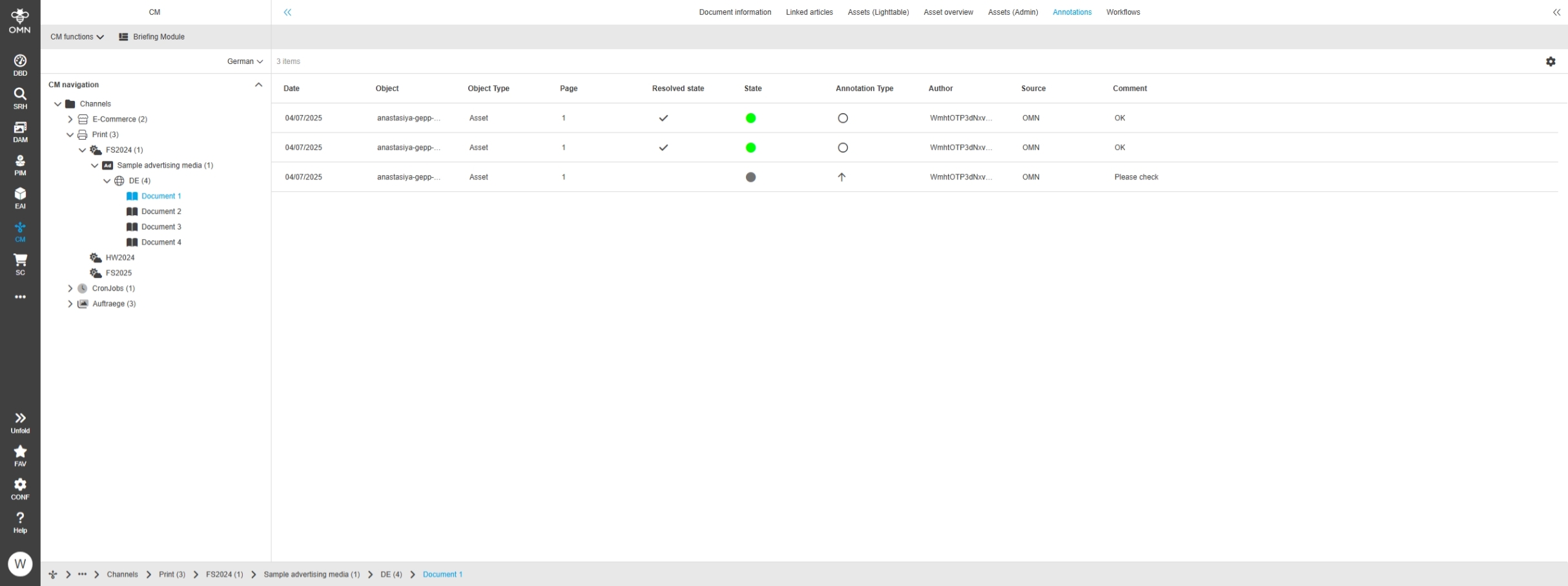This screenshot has height=586, width=1568.
Task: Open the CM functions dropdown
Action: click(x=77, y=37)
